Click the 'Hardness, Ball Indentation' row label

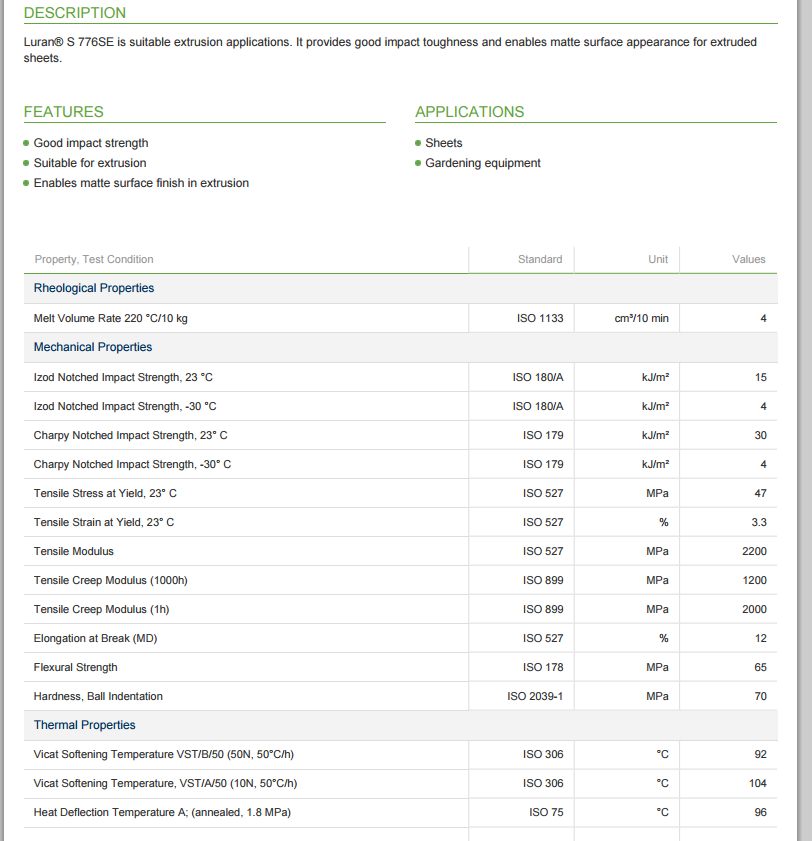click(x=98, y=696)
